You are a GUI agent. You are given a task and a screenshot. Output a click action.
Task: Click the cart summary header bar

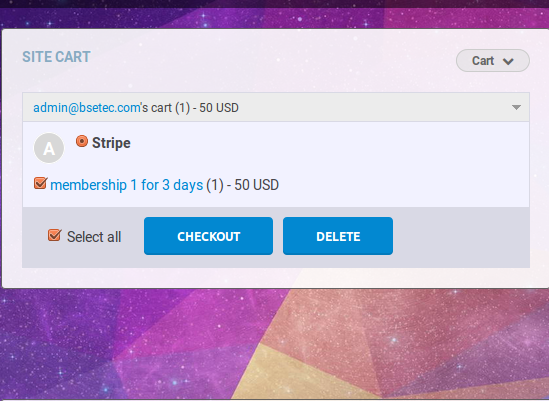(x=276, y=107)
